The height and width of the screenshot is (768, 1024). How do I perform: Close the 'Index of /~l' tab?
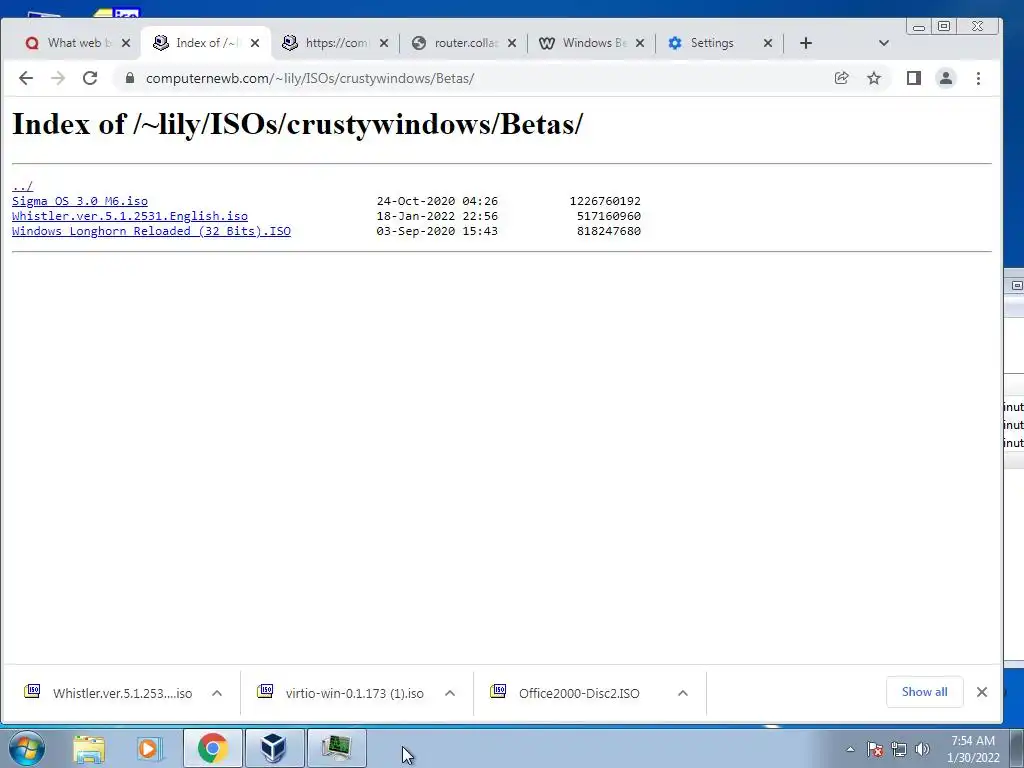(255, 43)
